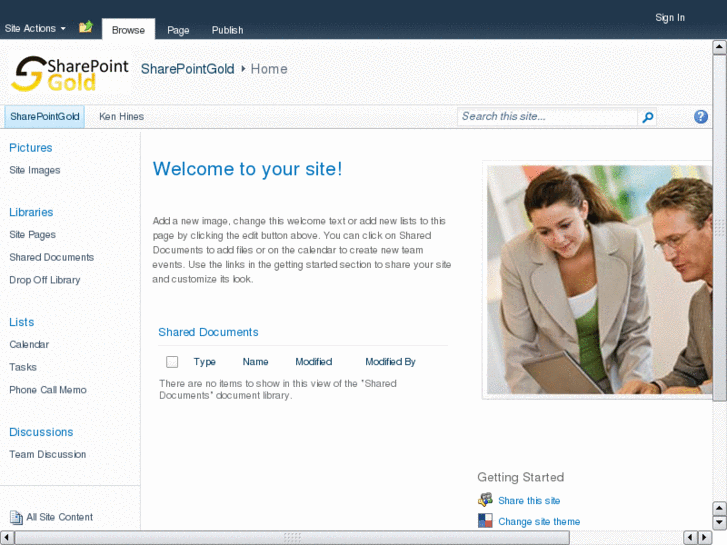Click the Discussions sidebar heading
727x545 pixels.
click(41, 432)
